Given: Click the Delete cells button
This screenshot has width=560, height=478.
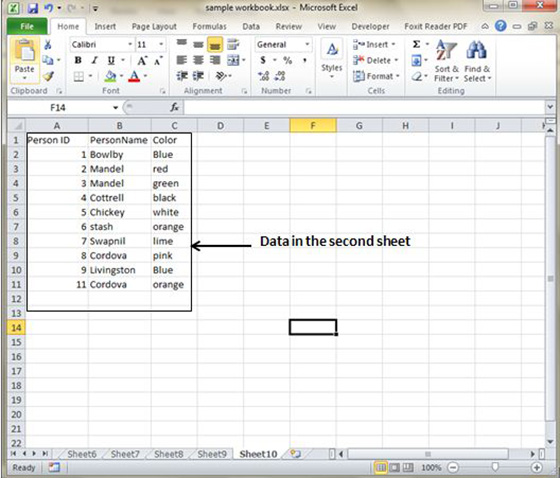Looking at the screenshot, I should pyautogui.click(x=375, y=60).
